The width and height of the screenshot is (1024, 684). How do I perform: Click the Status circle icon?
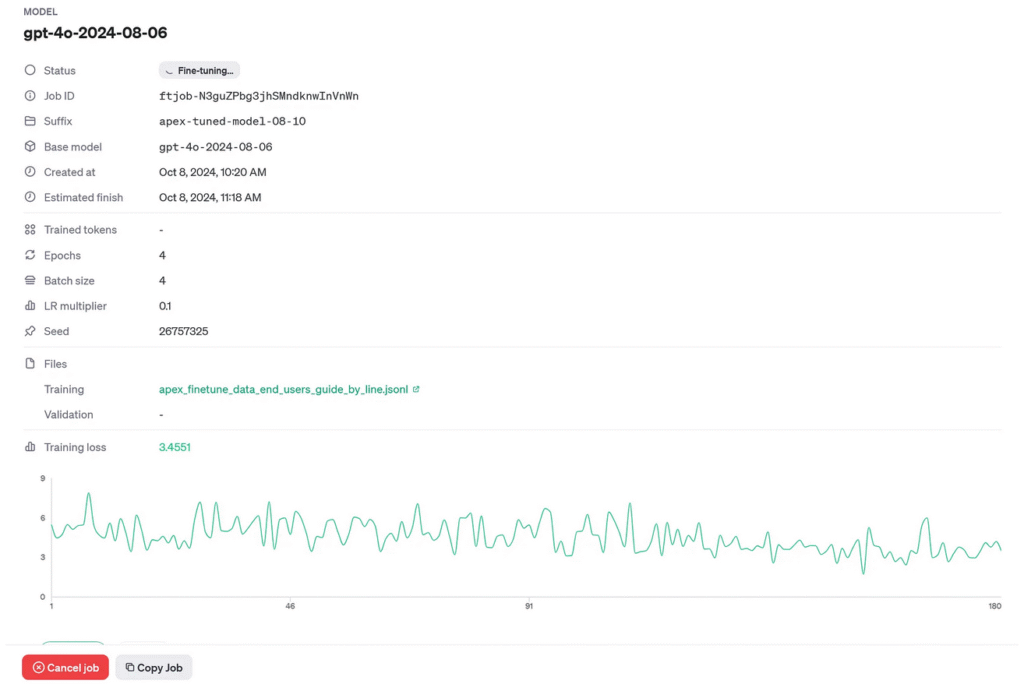coord(30,71)
